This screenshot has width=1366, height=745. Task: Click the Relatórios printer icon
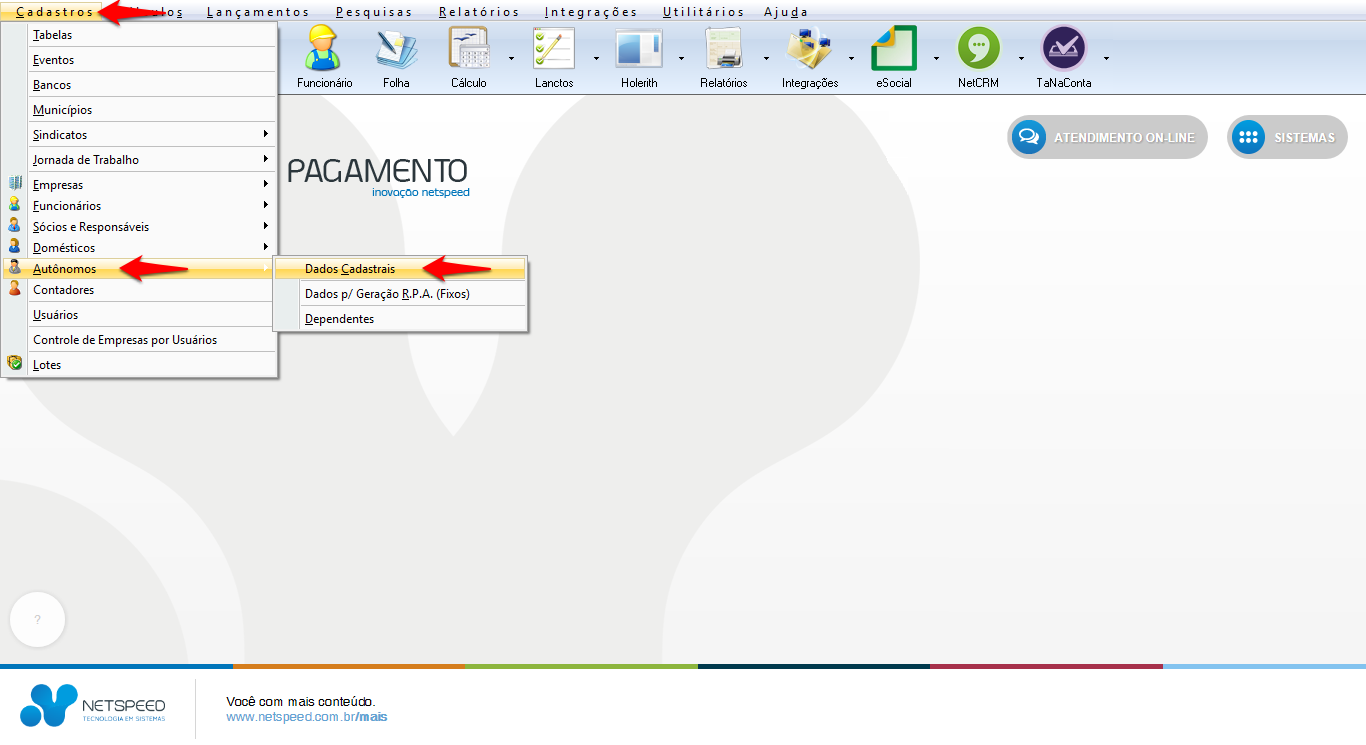[x=723, y=49]
